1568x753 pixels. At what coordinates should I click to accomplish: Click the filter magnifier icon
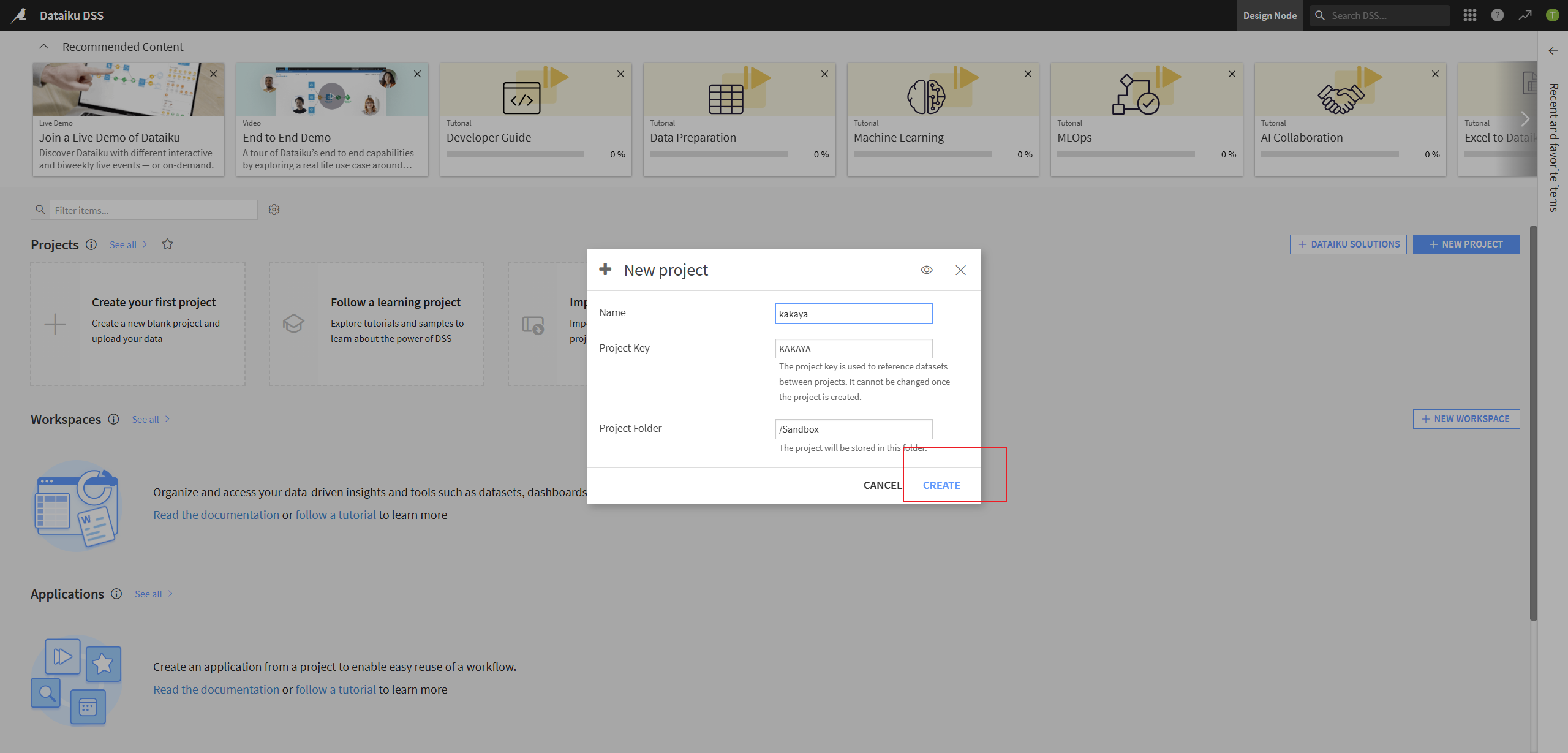click(x=40, y=210)
